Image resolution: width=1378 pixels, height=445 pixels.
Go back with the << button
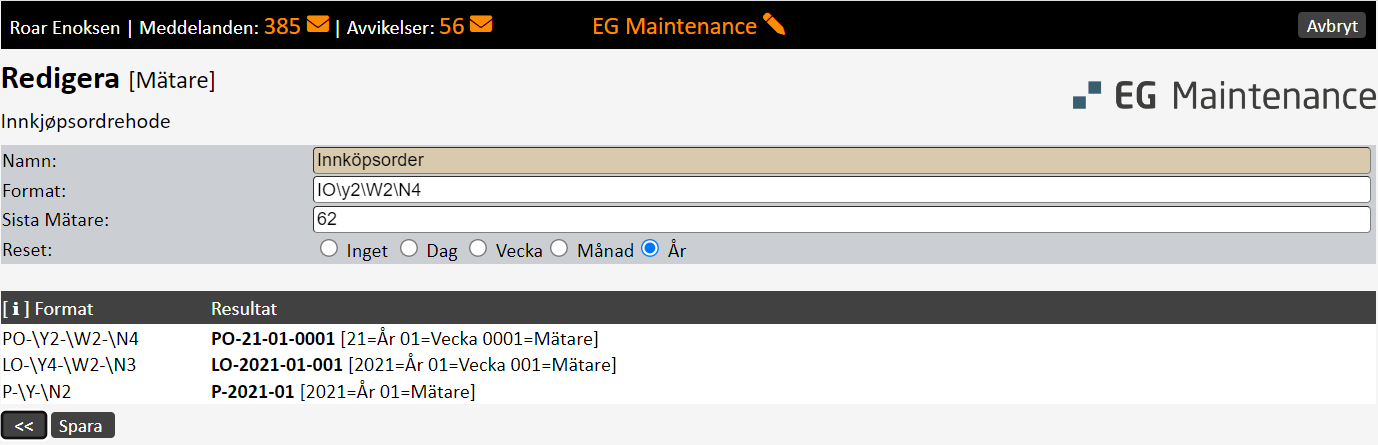25,425
